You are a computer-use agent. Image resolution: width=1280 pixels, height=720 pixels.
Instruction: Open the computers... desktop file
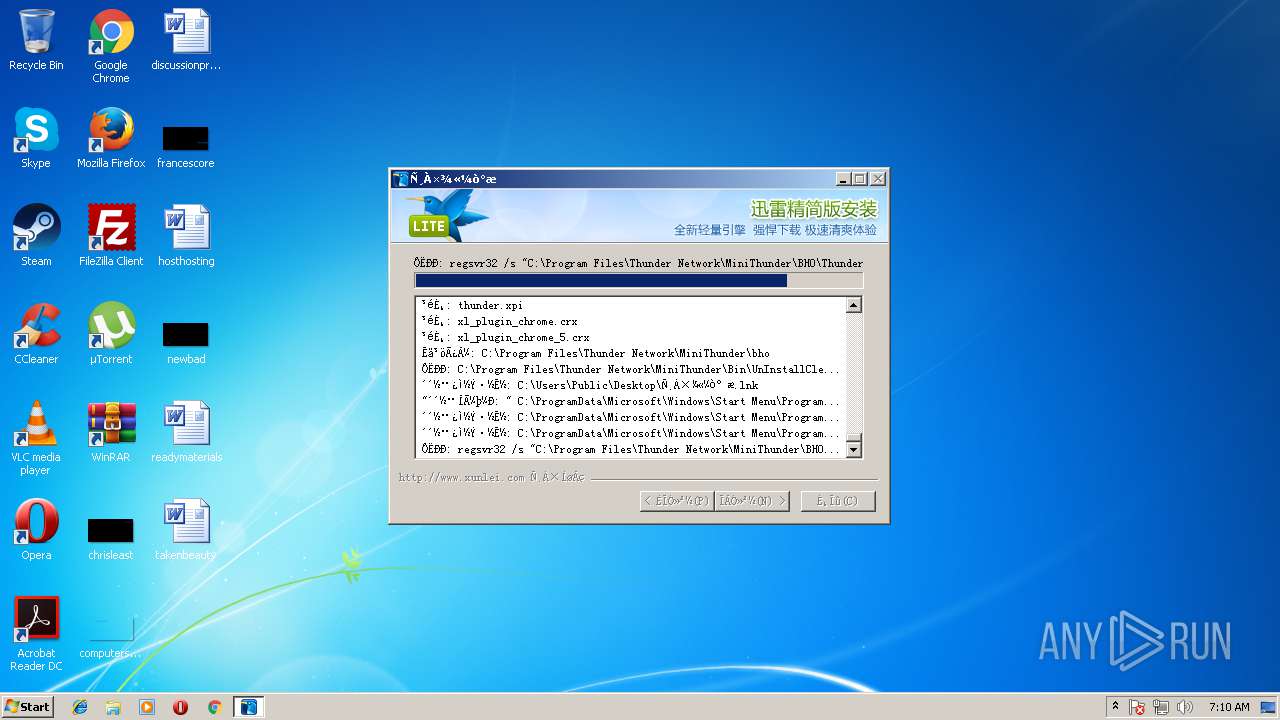click(x=111, y=636)
